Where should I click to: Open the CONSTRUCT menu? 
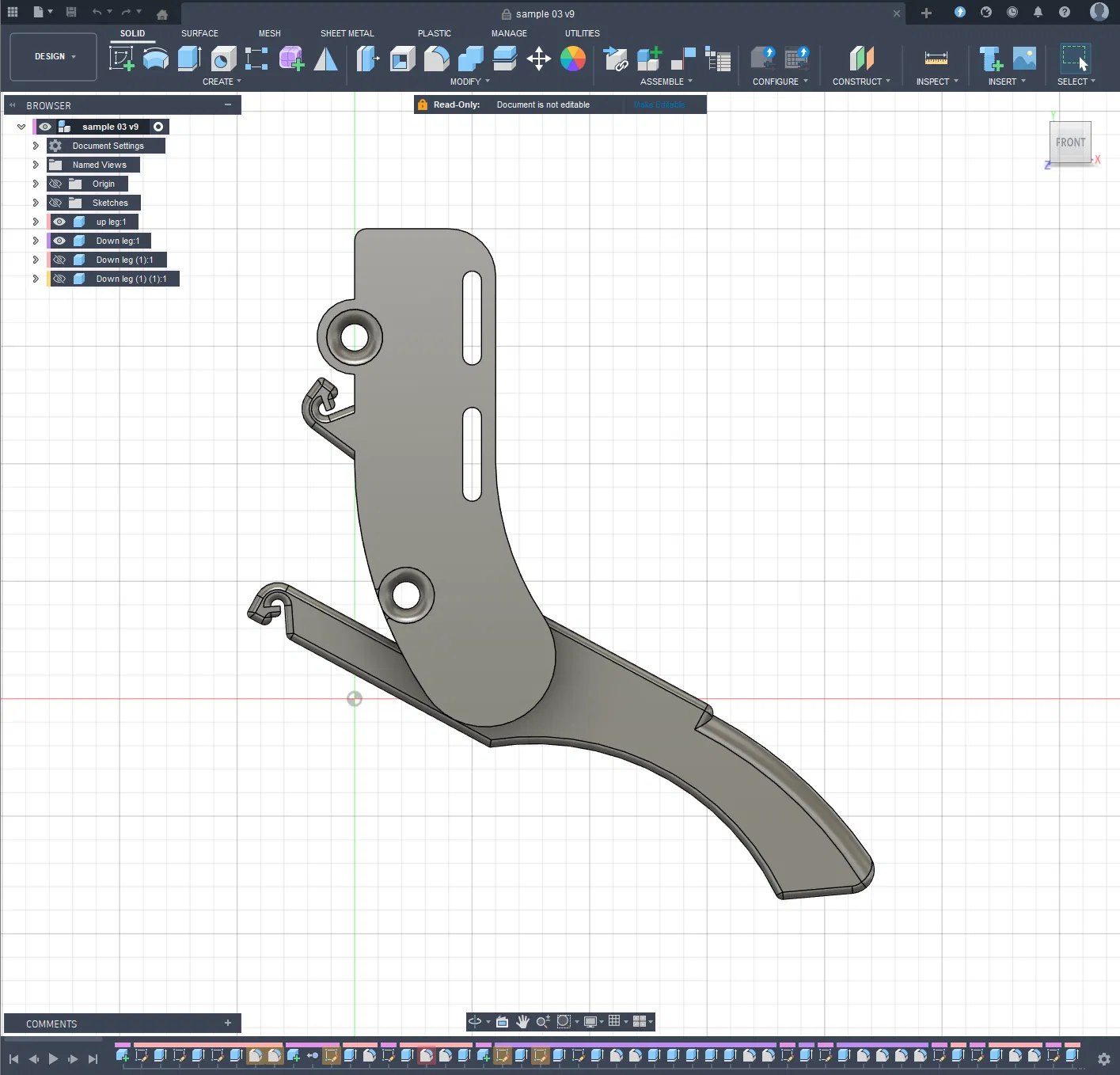(x=860, y=82)
